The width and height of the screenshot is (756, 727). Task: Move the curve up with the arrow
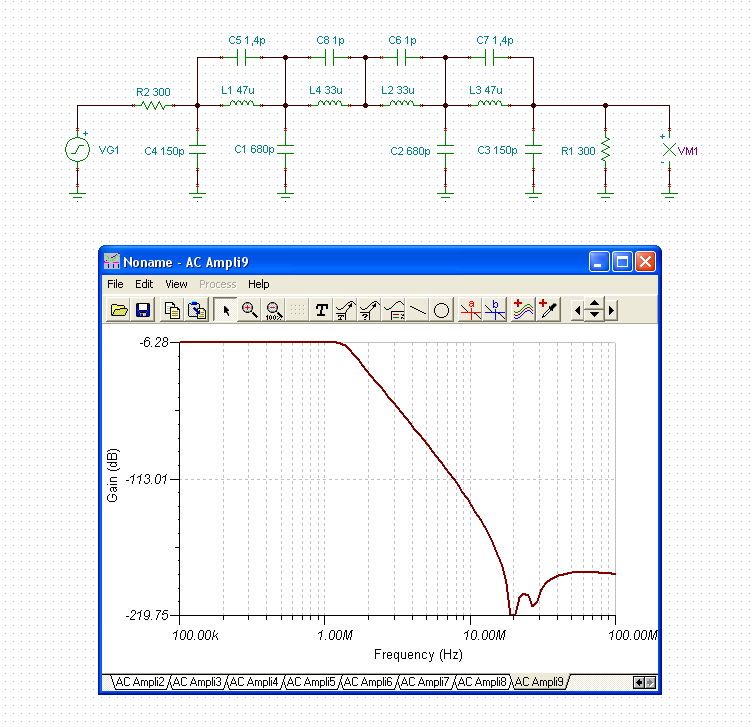point(594,304)
